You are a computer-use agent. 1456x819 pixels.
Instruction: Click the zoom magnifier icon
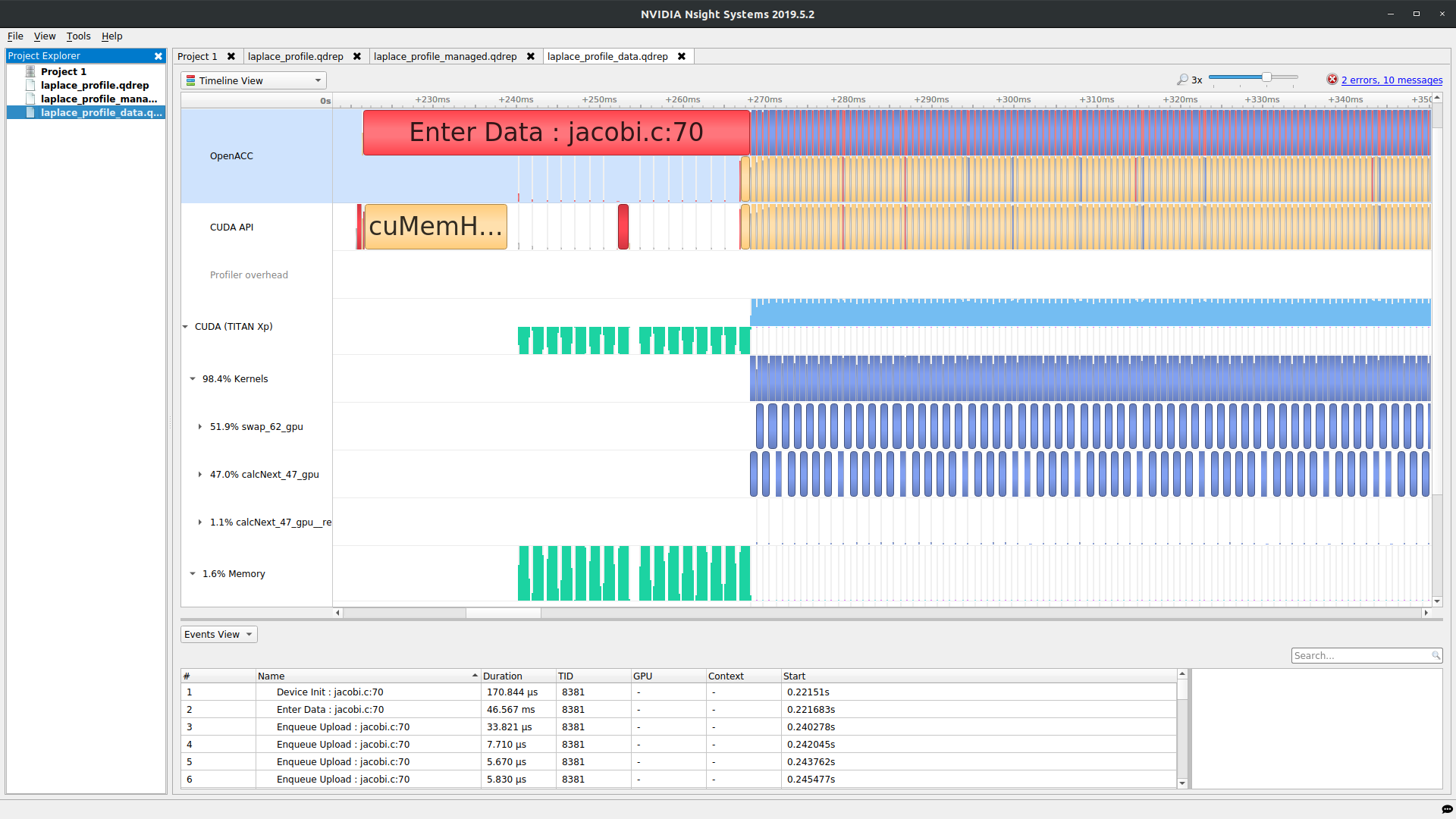pyautogui.click(x=1182, y=80)
